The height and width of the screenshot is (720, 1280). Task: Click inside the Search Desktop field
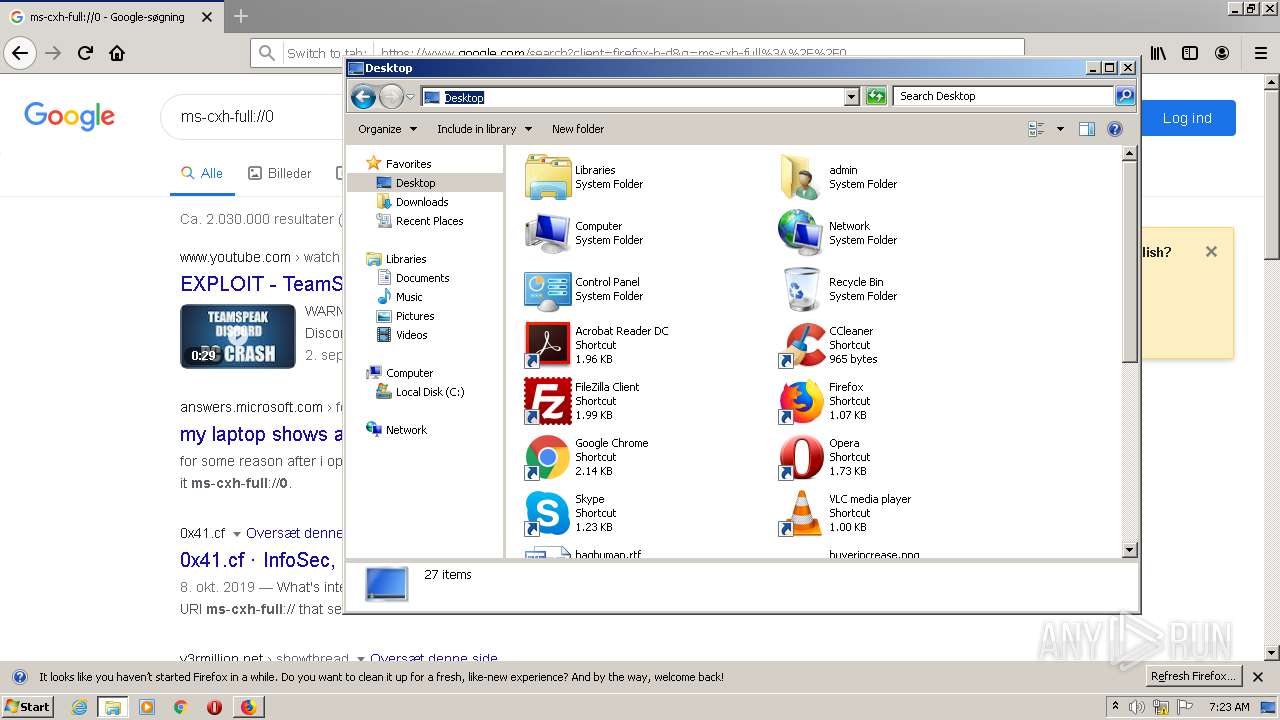[1003, 96]
